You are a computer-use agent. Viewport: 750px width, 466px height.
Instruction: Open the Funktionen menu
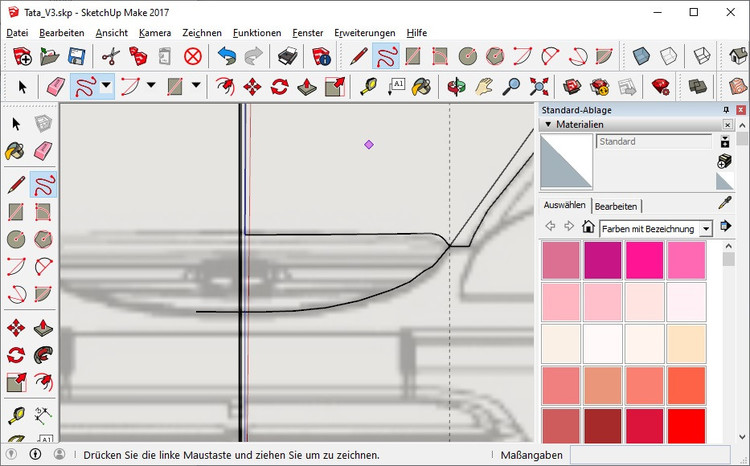tap(257, 33)
